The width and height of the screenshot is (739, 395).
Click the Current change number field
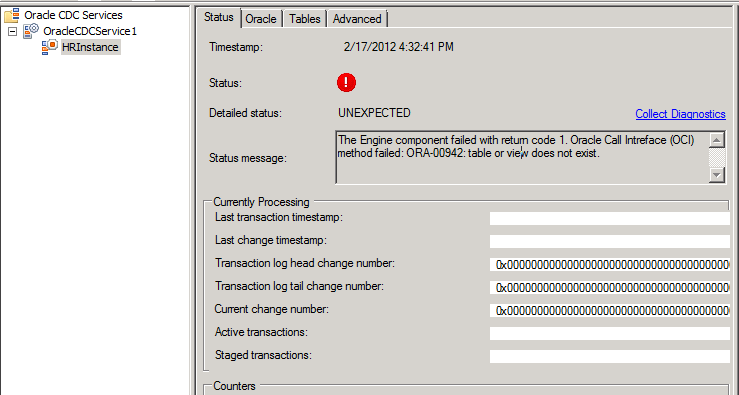pos(609,310)
